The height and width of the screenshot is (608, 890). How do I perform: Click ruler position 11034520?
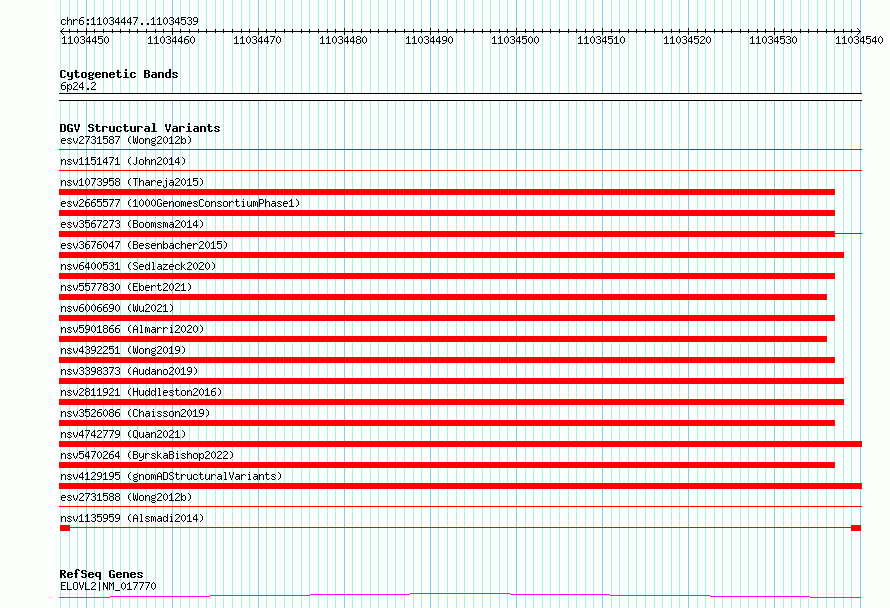[x=687, y=40]
